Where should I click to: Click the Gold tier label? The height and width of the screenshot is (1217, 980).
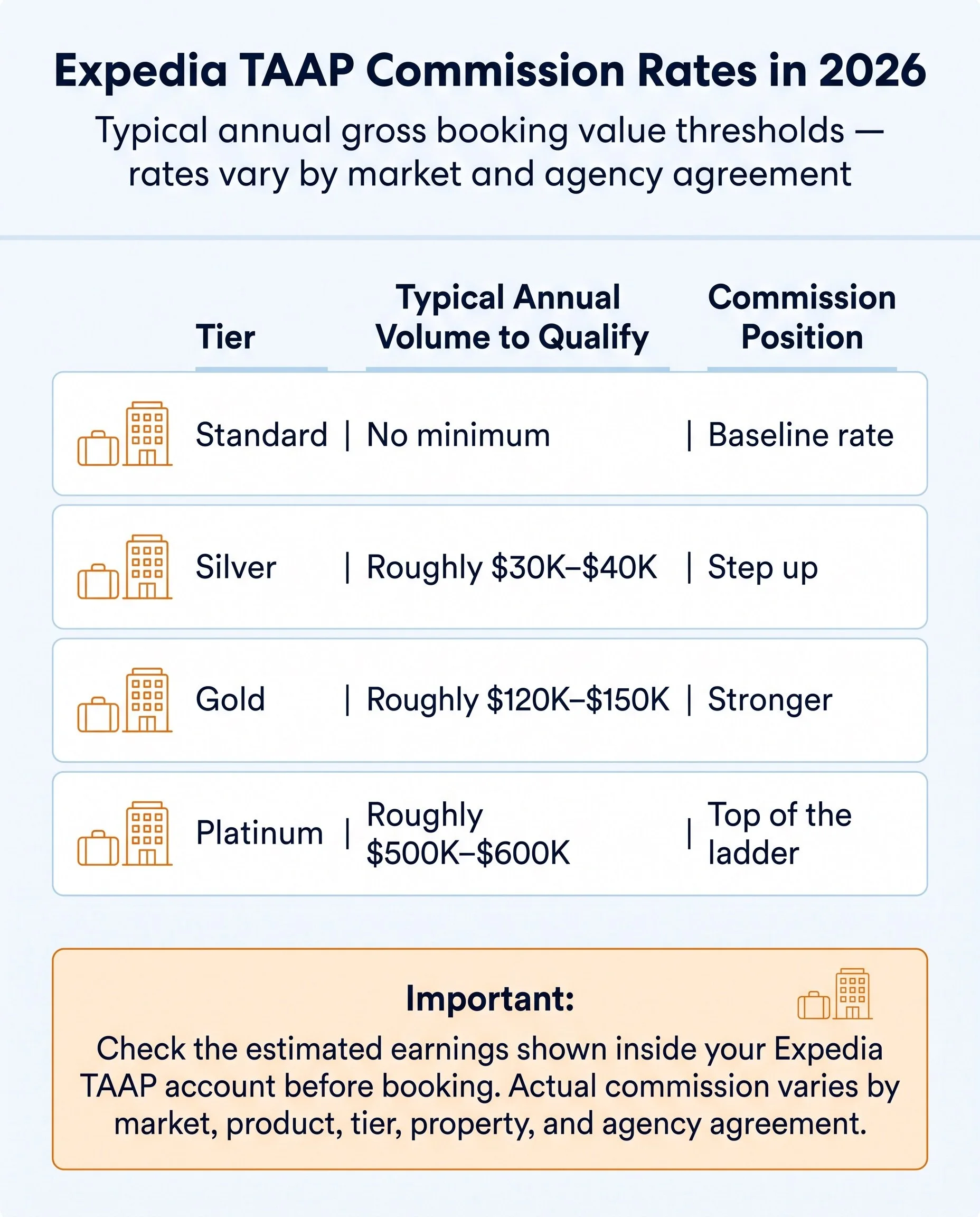coord(230,700)
